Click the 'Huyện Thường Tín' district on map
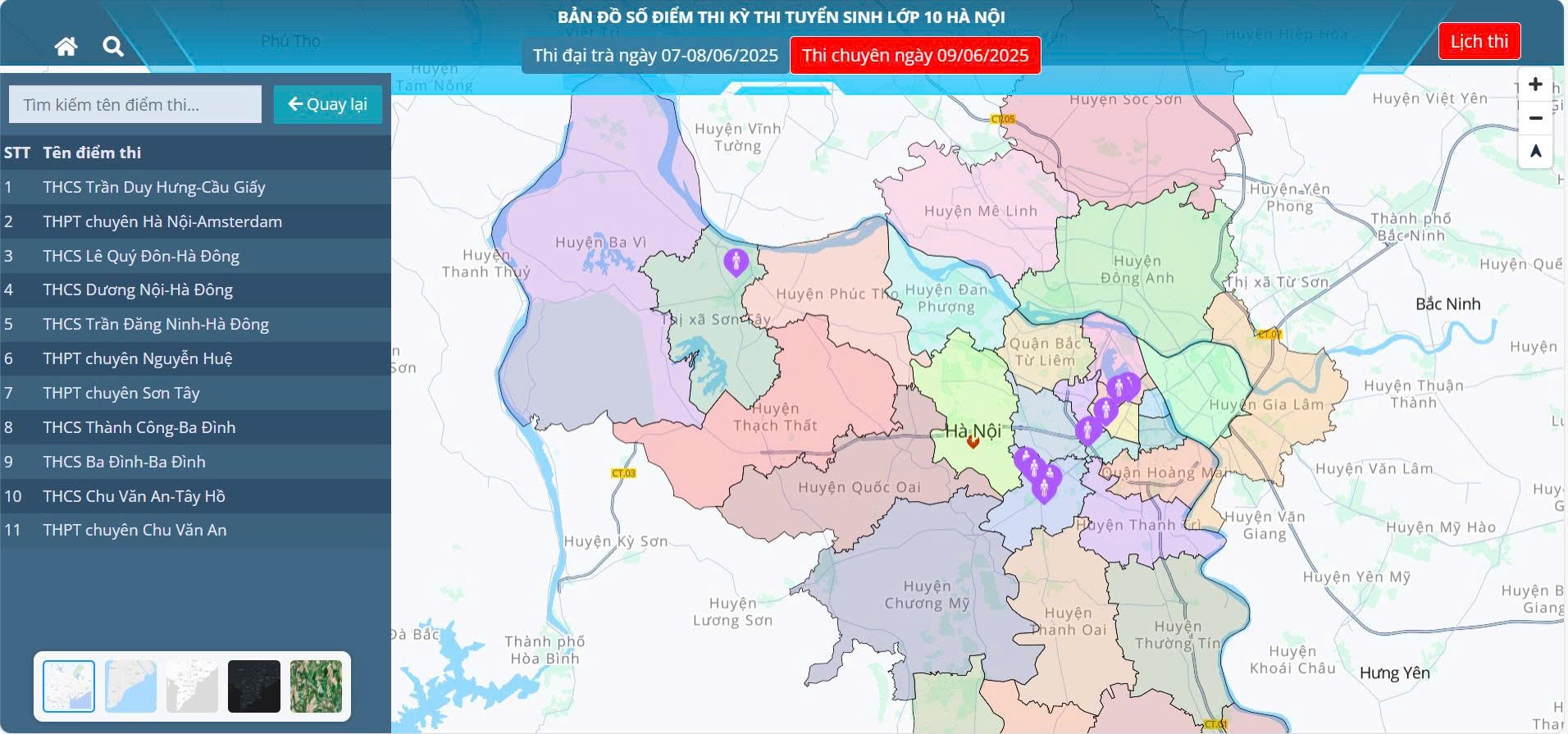1568x734 pixels. (1178, 636)
